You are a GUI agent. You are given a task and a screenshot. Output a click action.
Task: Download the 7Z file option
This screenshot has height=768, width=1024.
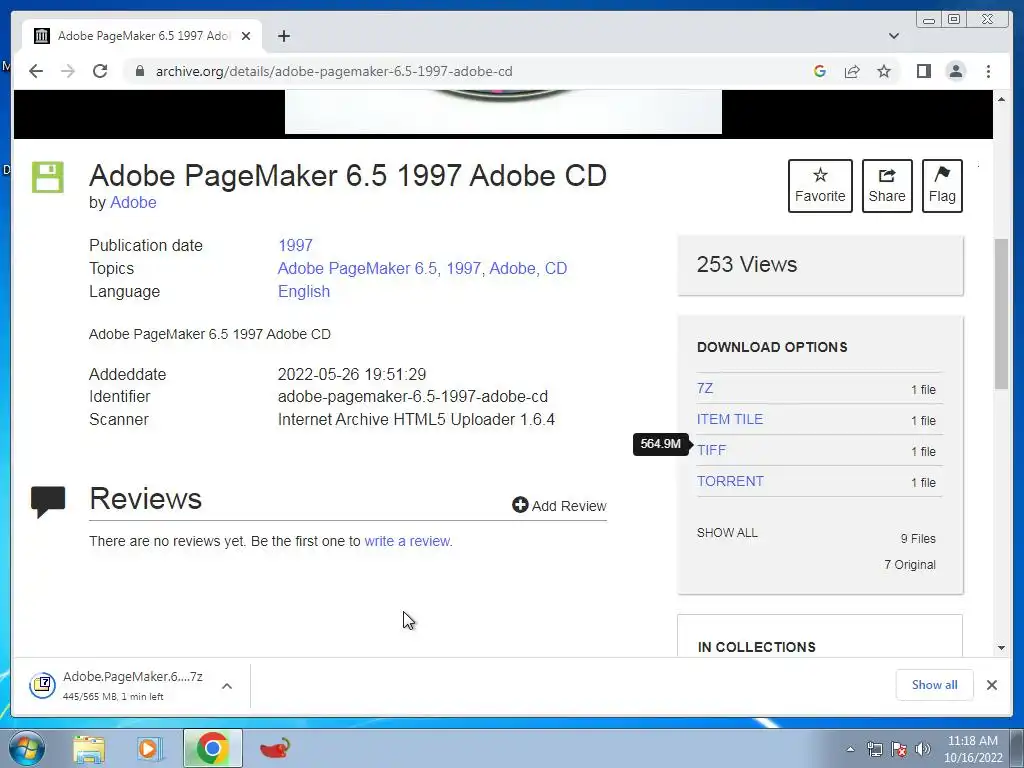tap(705, 389)
